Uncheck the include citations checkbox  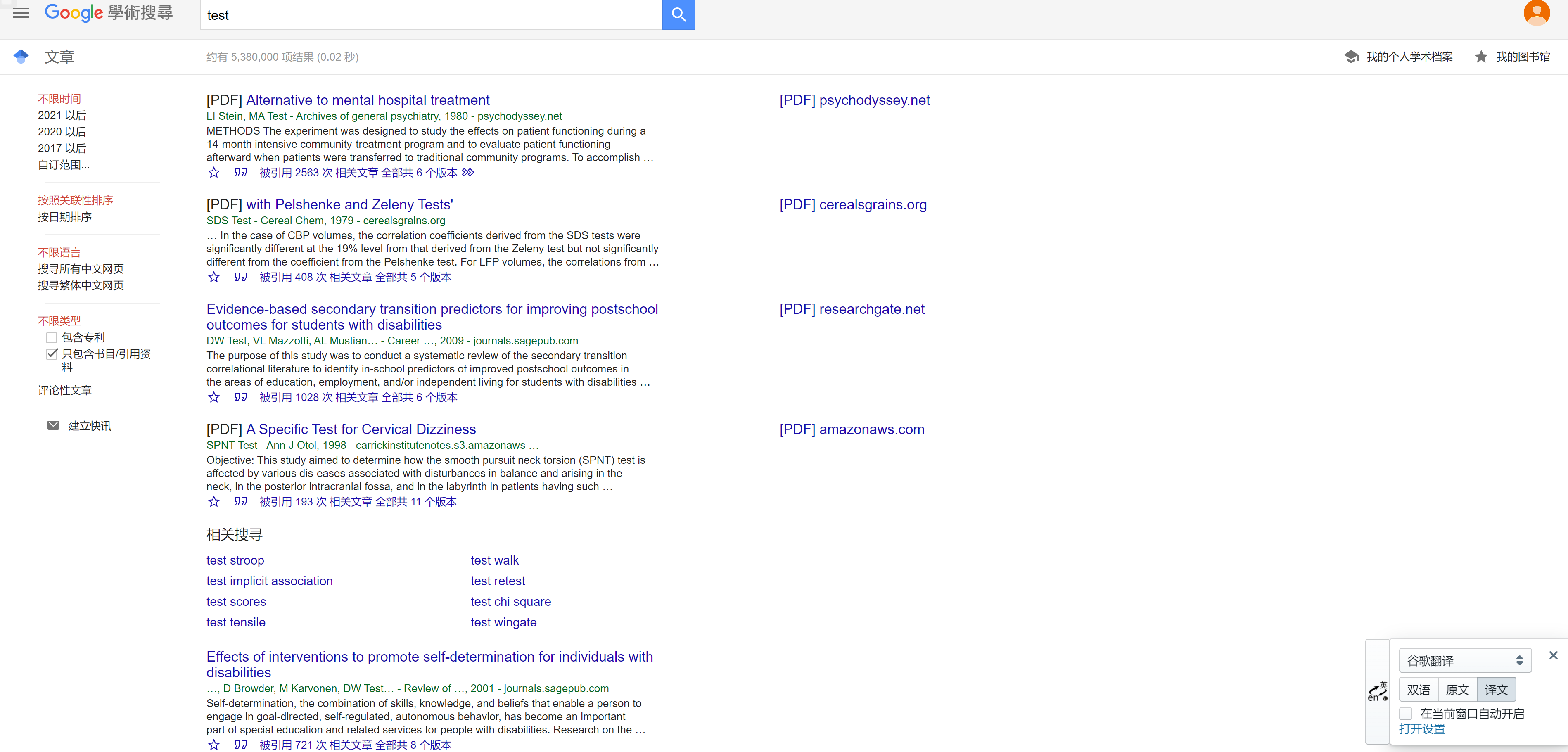click(52, 354)
